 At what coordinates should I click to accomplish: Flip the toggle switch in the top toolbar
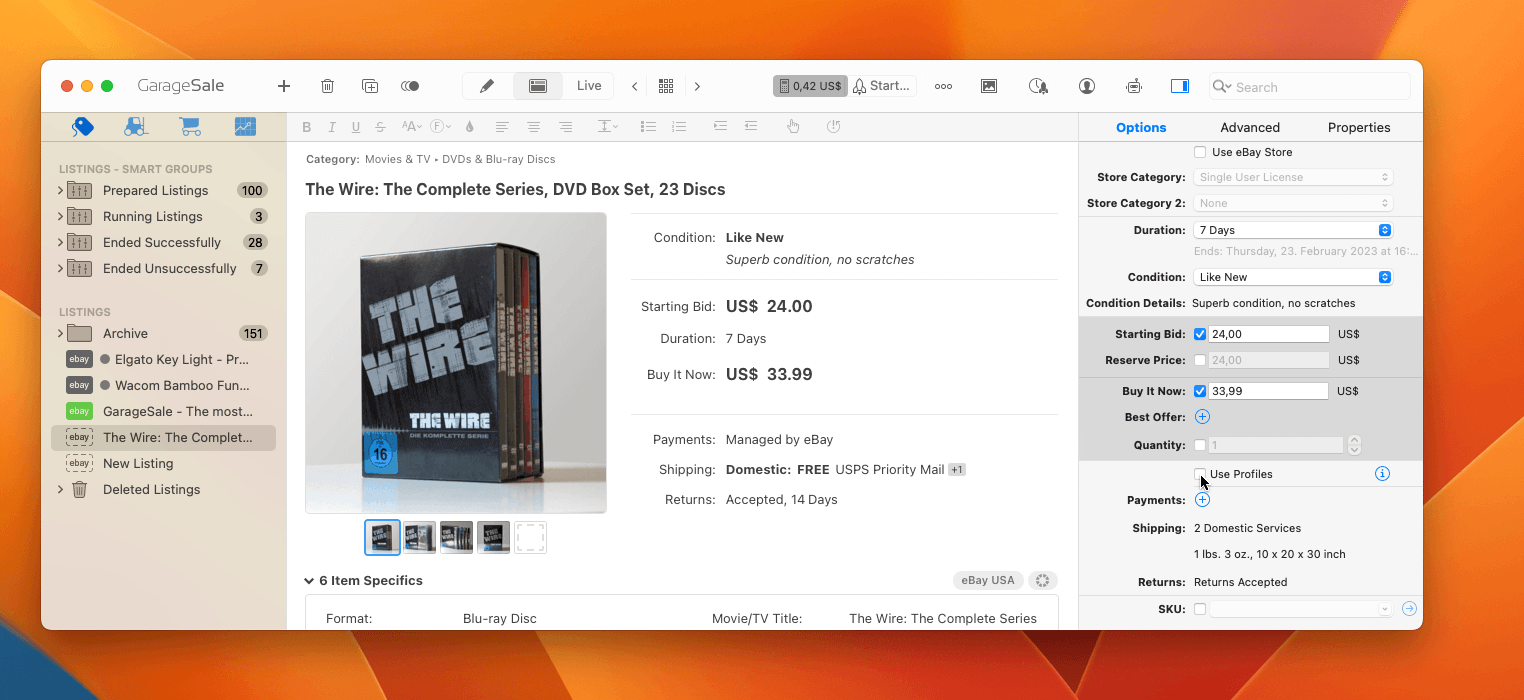click(410, 86)
